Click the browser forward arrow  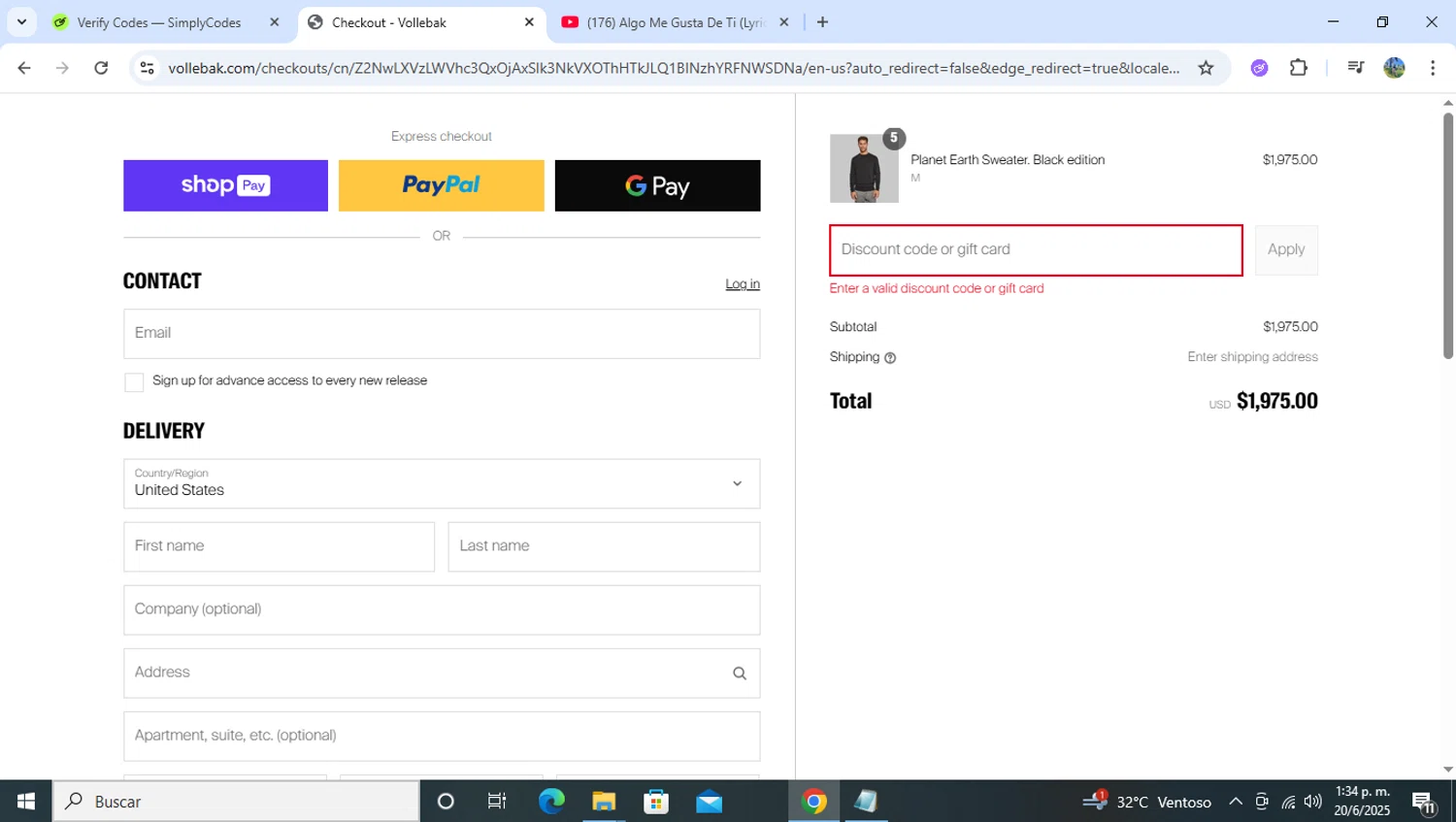pyautogui.click(x=62, y=68)
